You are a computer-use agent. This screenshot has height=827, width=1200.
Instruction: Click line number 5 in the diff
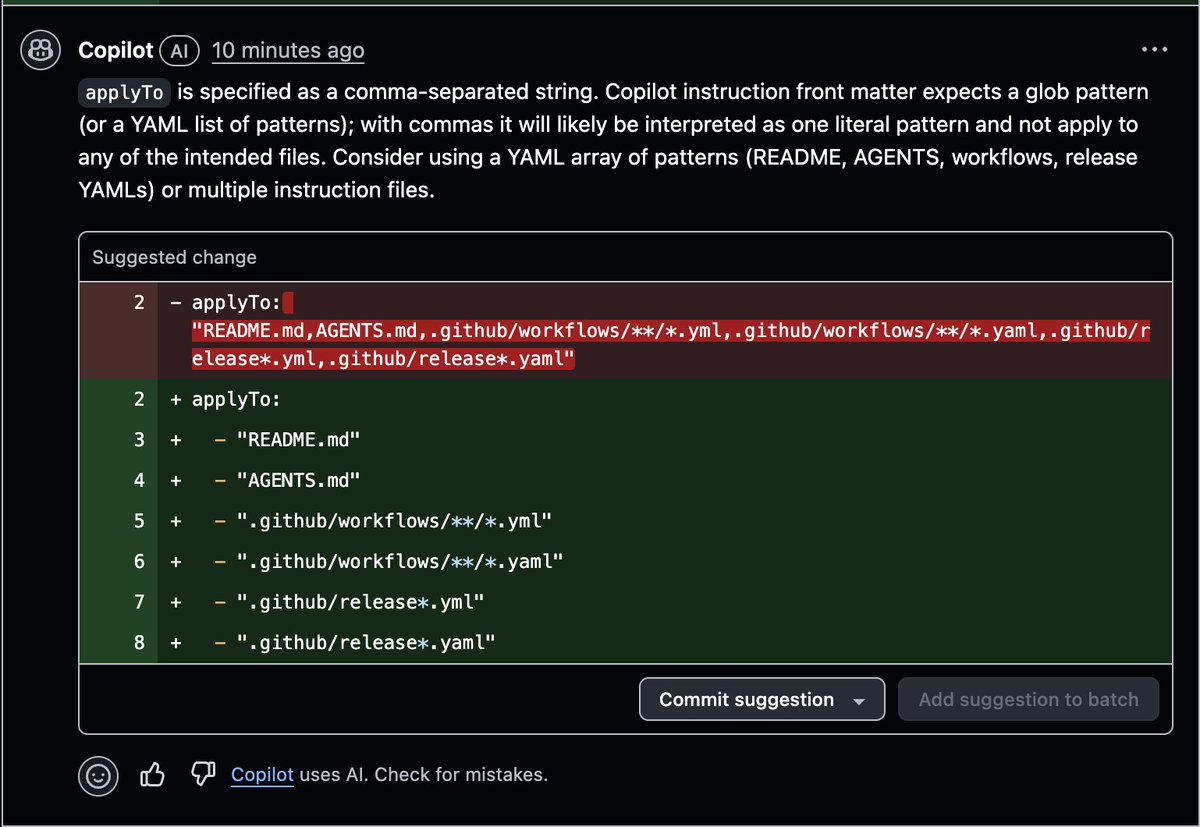(139, 521)
